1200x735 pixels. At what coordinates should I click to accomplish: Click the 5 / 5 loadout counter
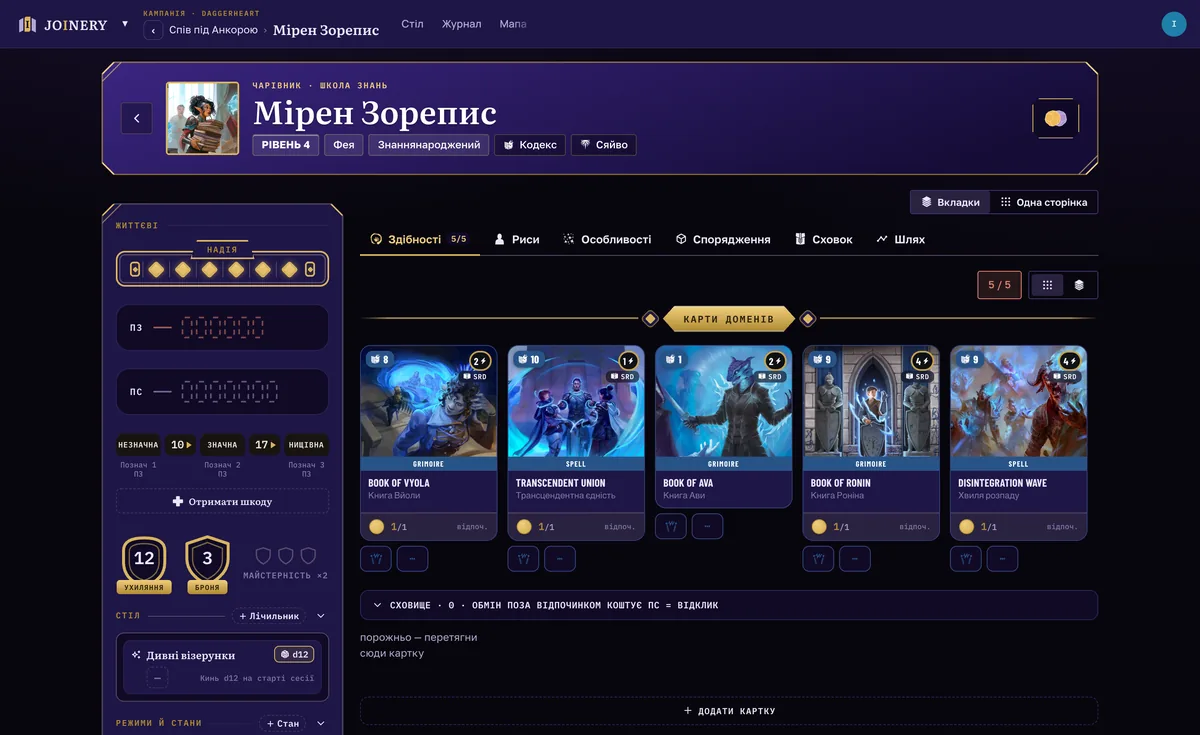coord(1000,285)
